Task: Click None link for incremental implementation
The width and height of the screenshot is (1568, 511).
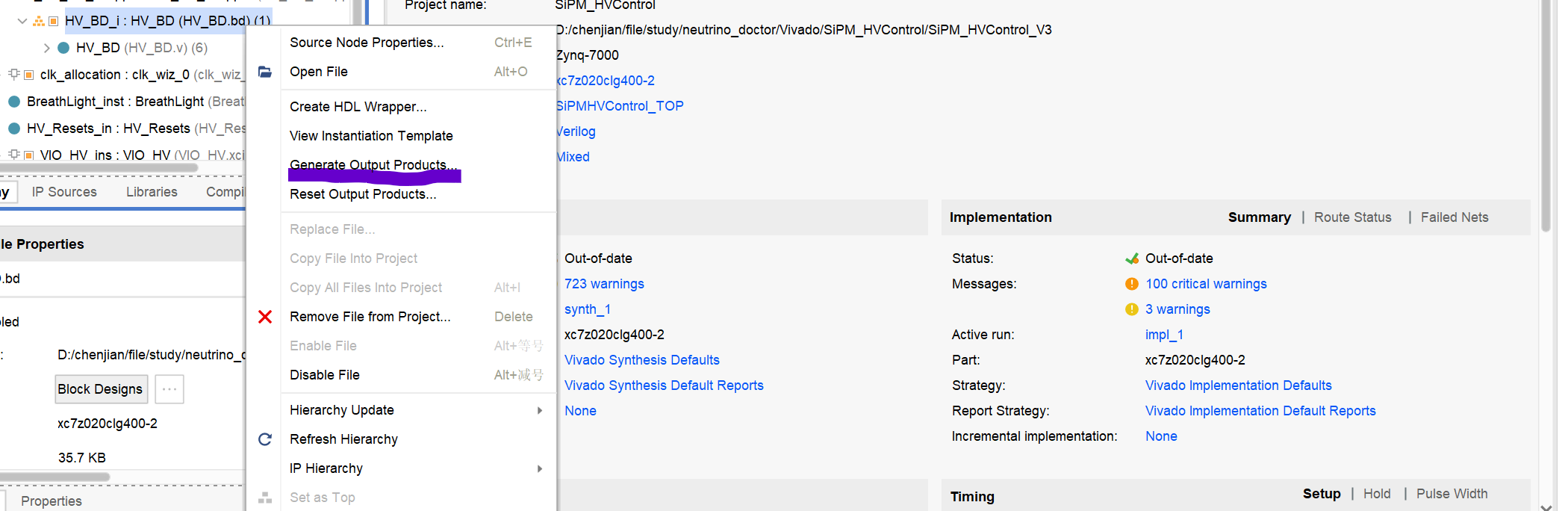Action: [x=1161, y=436]
